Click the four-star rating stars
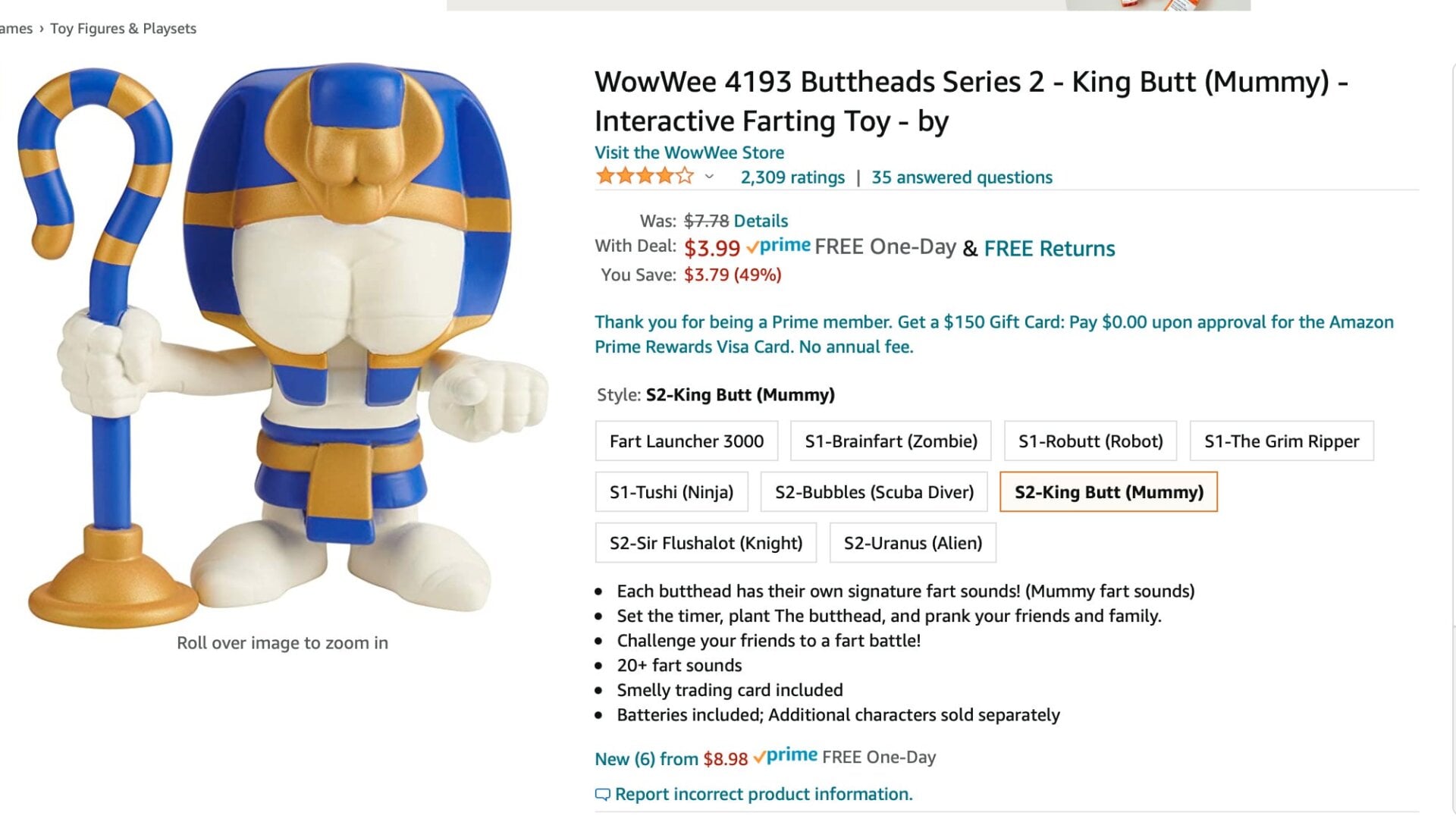Screen dimensions: 1456x819 [645, 175]
